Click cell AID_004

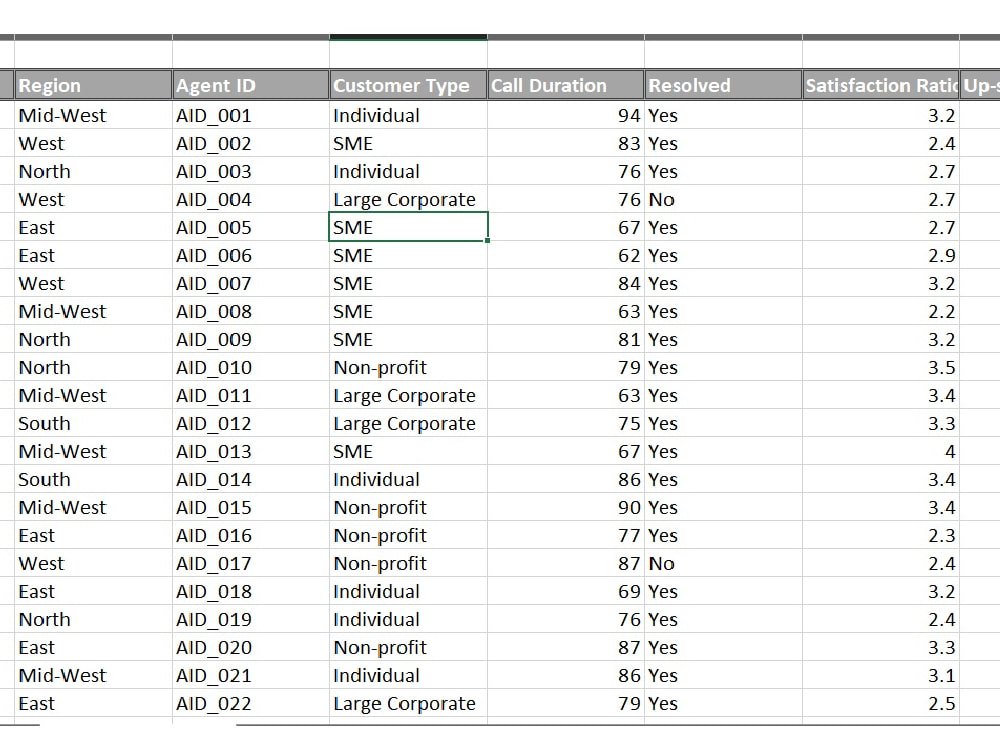click(x=251, y=200)
